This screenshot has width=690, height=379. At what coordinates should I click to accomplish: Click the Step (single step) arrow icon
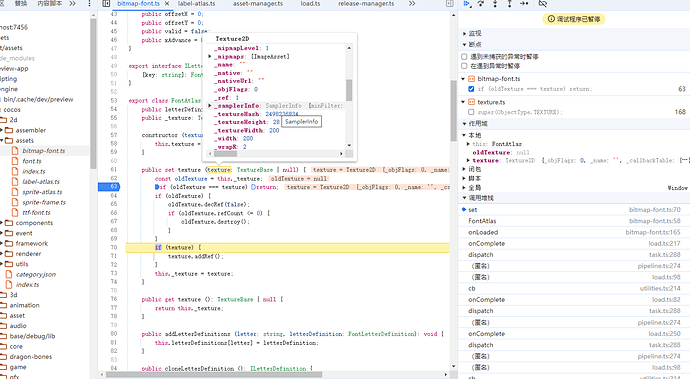pos(524,4)
